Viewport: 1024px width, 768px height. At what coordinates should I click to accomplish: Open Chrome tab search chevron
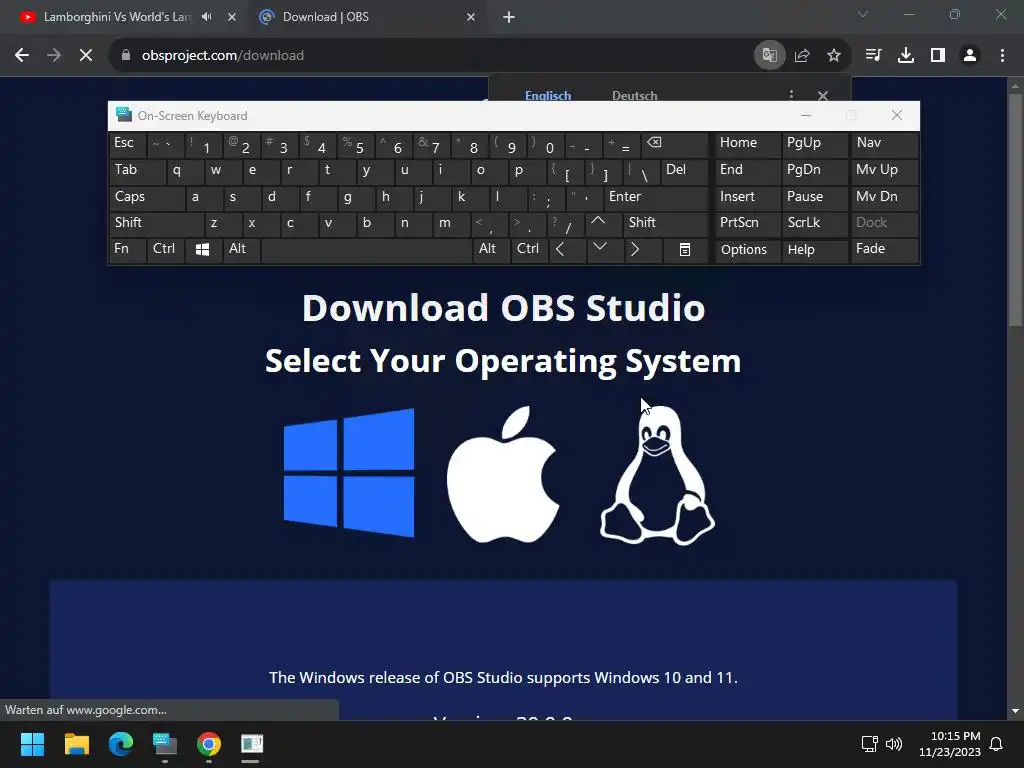pos(863,14)
